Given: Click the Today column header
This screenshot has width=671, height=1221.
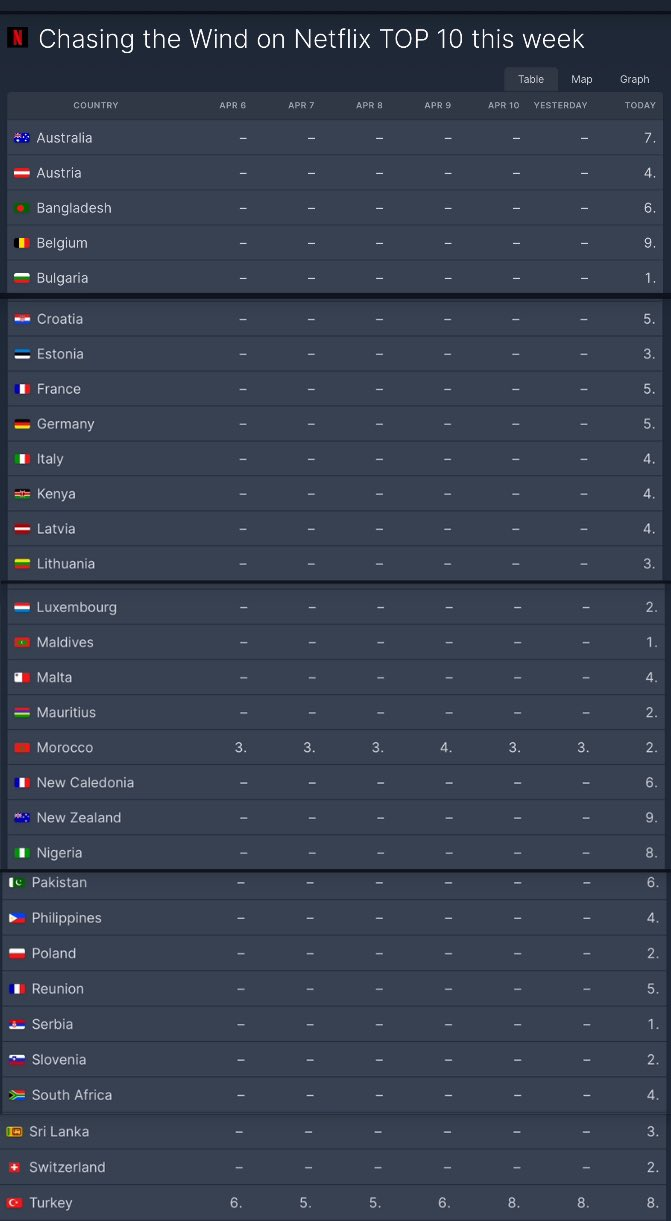Looking at the screenshot, I should (640, 105).
